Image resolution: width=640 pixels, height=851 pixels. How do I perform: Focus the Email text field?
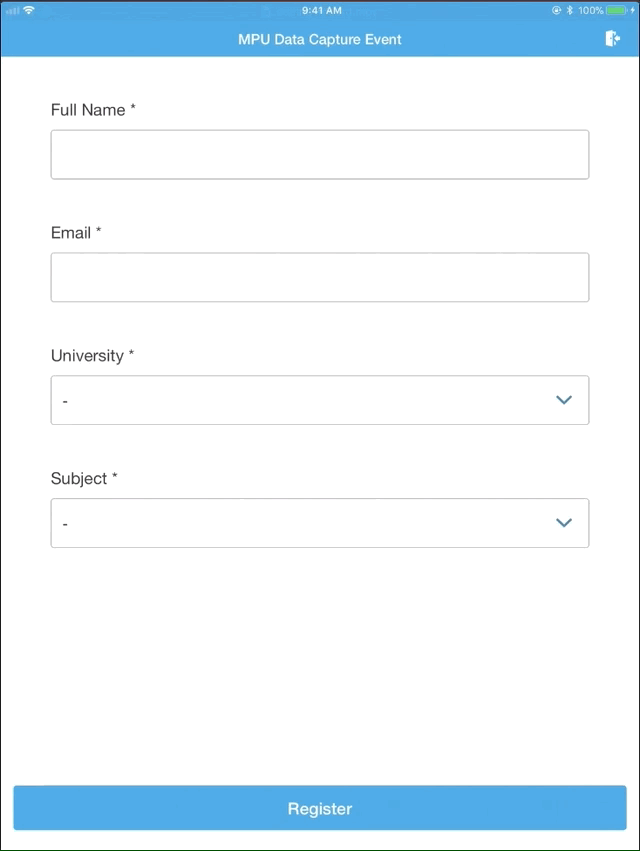click(x=320, y=277)
